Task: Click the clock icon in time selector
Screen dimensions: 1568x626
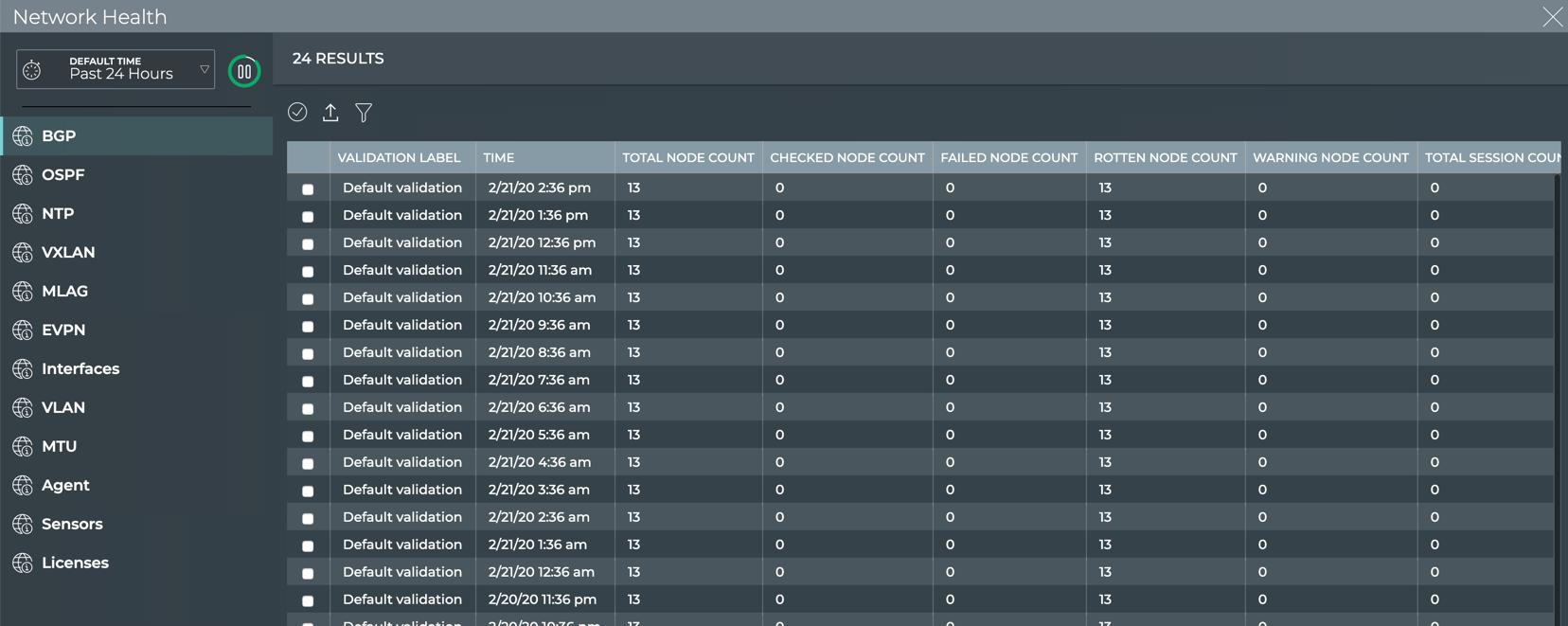Action: 33,70
